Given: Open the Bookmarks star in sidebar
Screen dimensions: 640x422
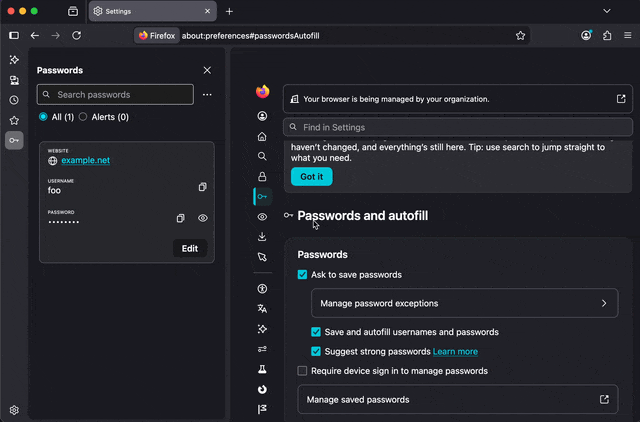Looking at the screenshot, I should pos(14,120).
